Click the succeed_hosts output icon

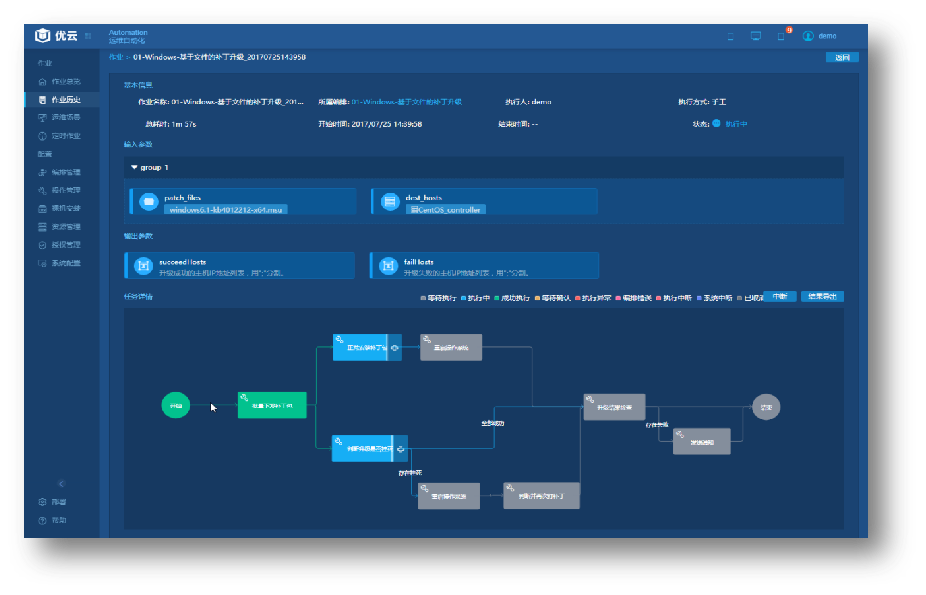[x=143, y=266]
